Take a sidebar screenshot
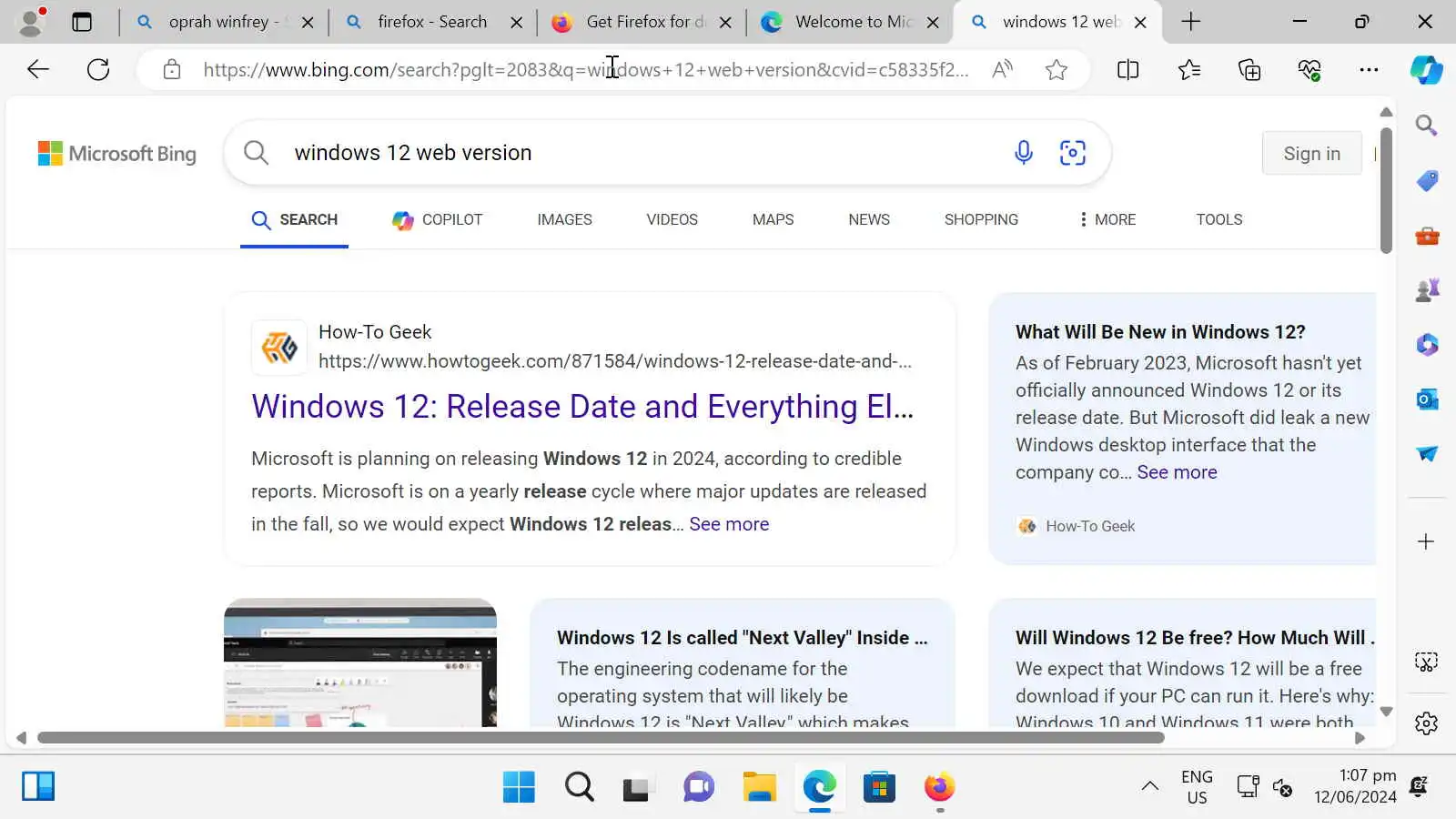 (x=1426, y=662)
